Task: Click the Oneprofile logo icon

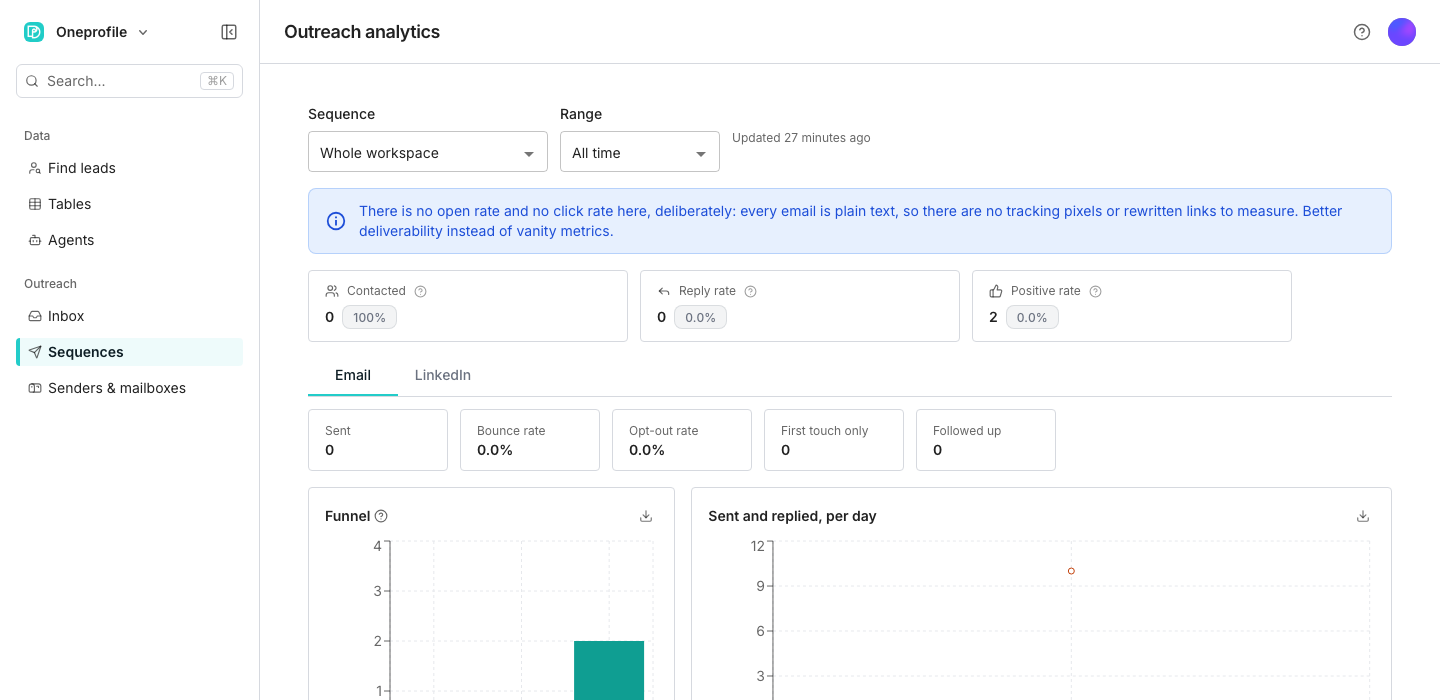Action: 34,32
